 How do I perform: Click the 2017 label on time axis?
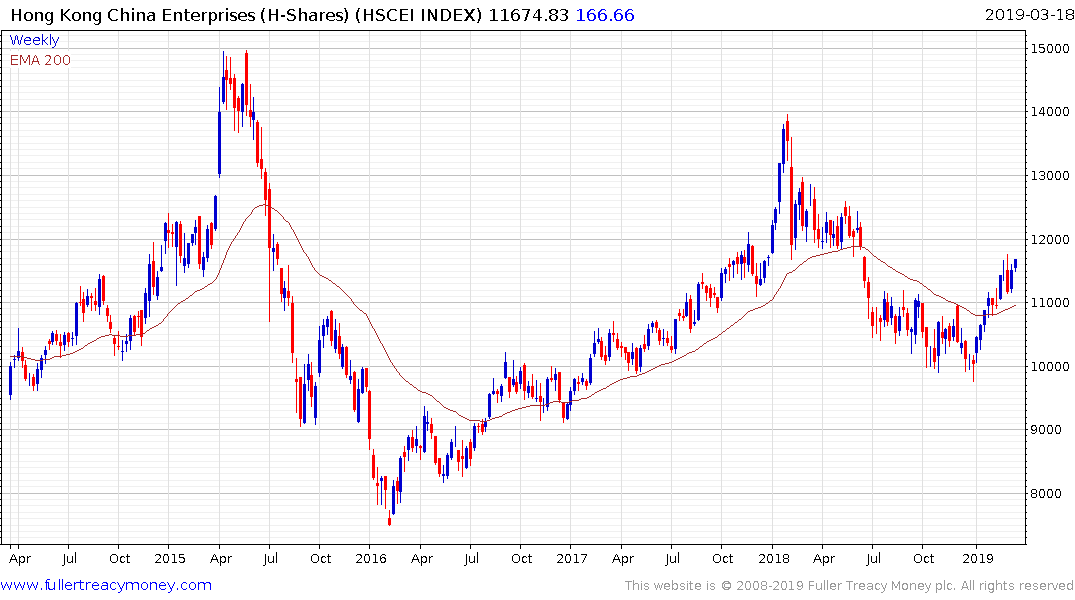(x=571, y=558)
